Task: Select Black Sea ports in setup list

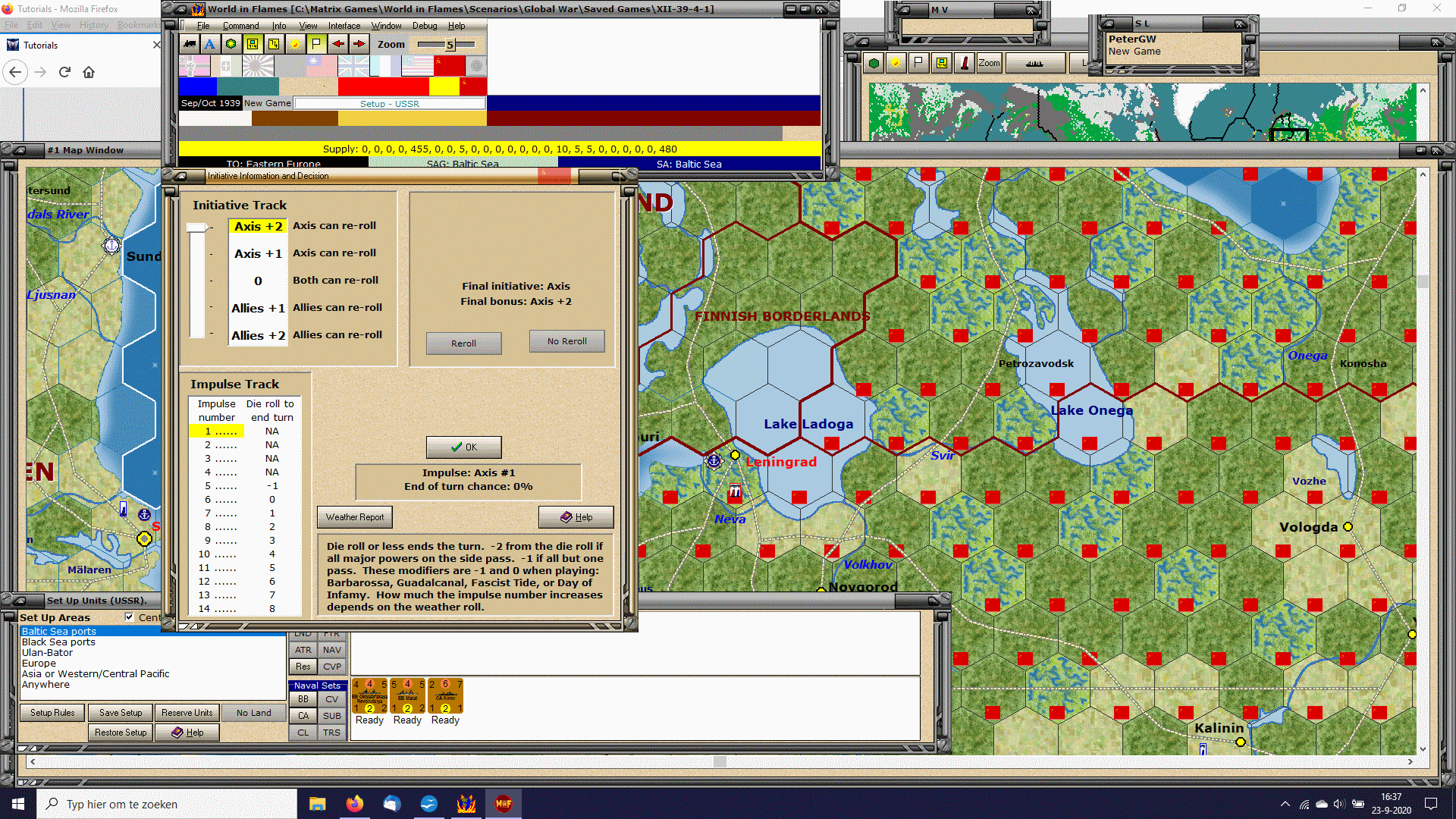Action: [58, 642]
